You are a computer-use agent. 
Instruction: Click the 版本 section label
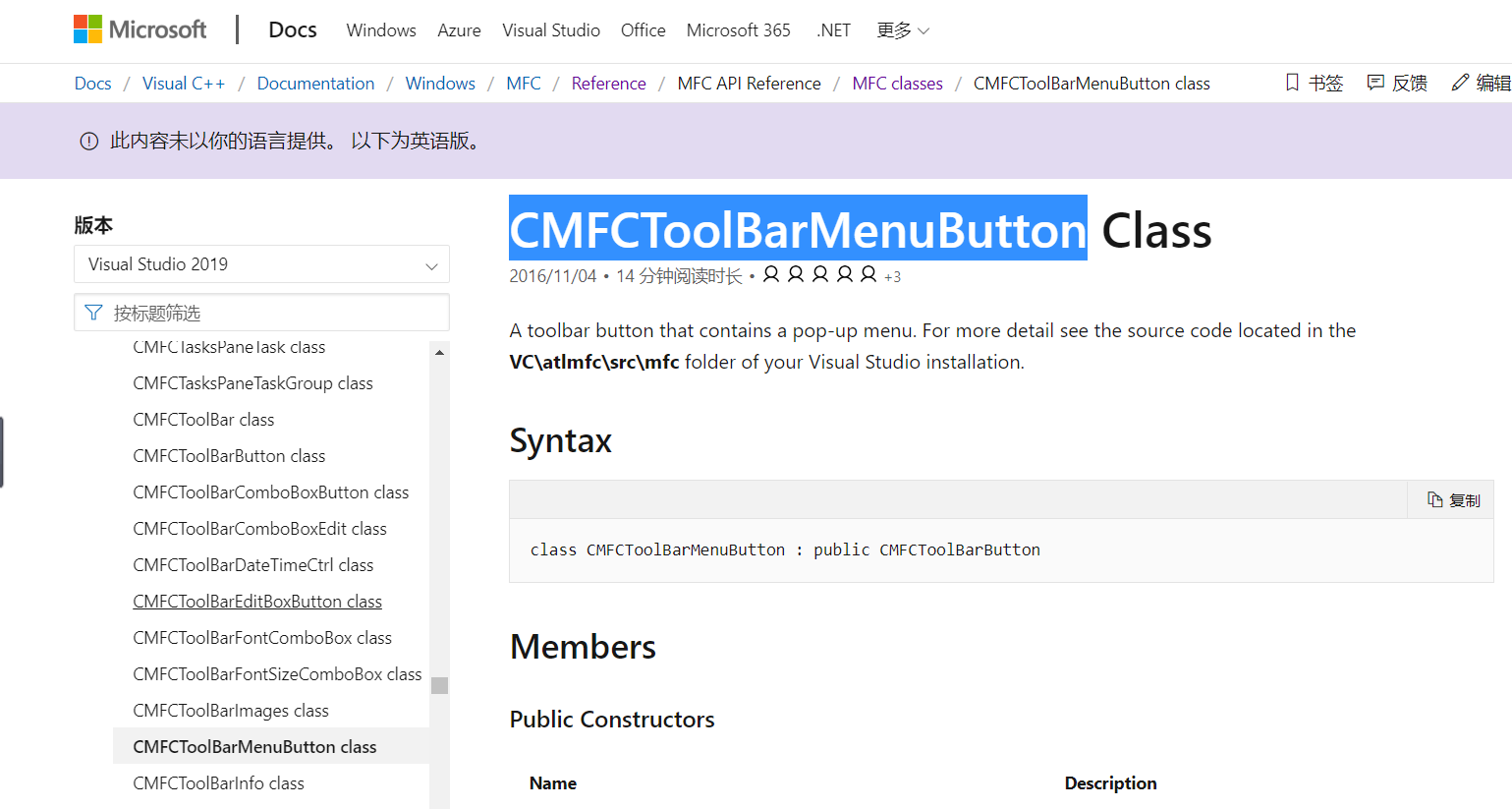(x=93, y=225)
